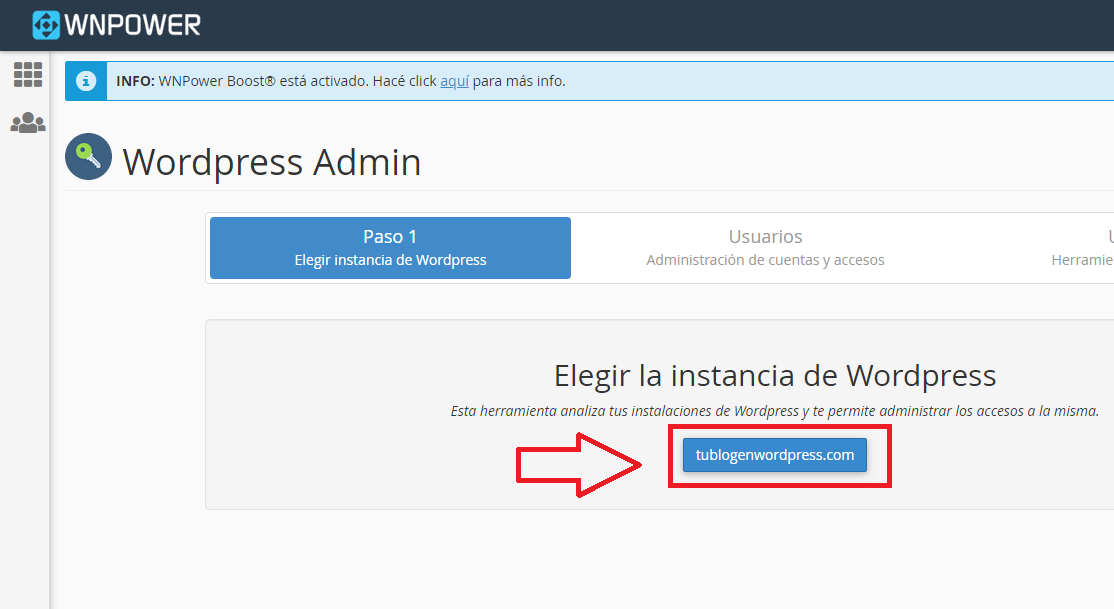
Task: Click the WNPower logo in header
Action: [x=117, y=25]
